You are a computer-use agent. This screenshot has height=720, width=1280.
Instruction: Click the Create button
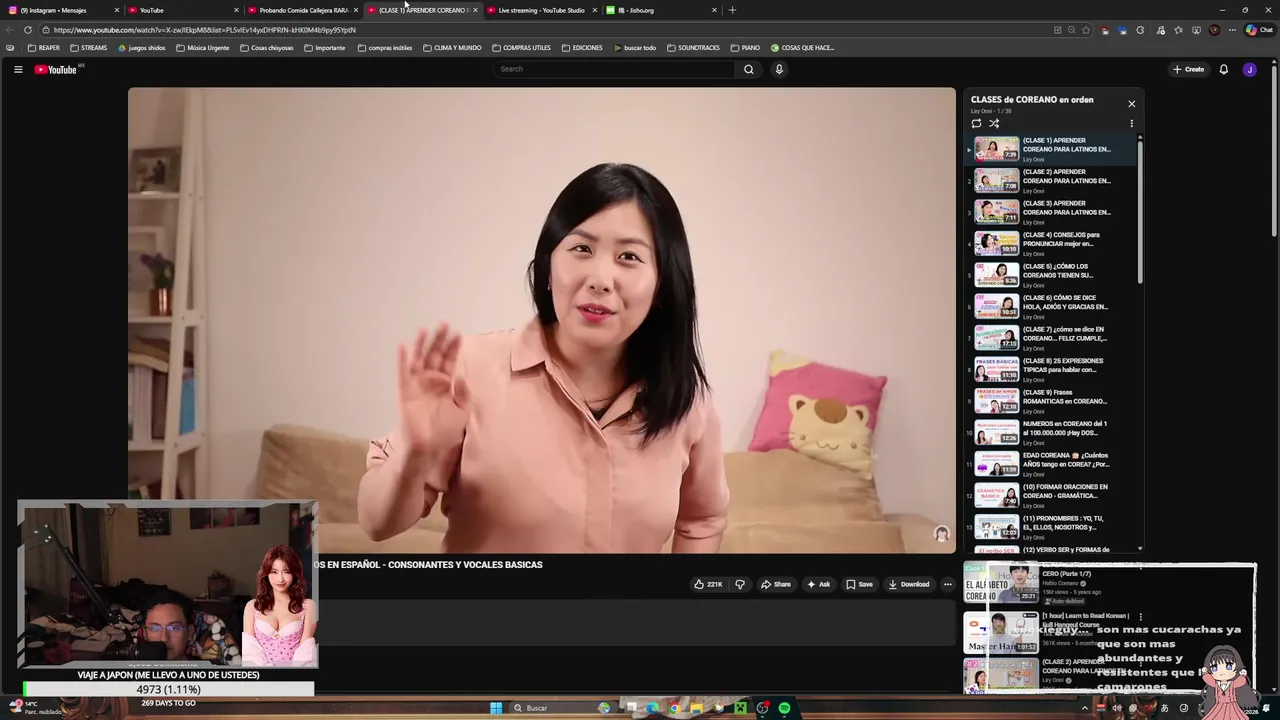[1188, 69]
